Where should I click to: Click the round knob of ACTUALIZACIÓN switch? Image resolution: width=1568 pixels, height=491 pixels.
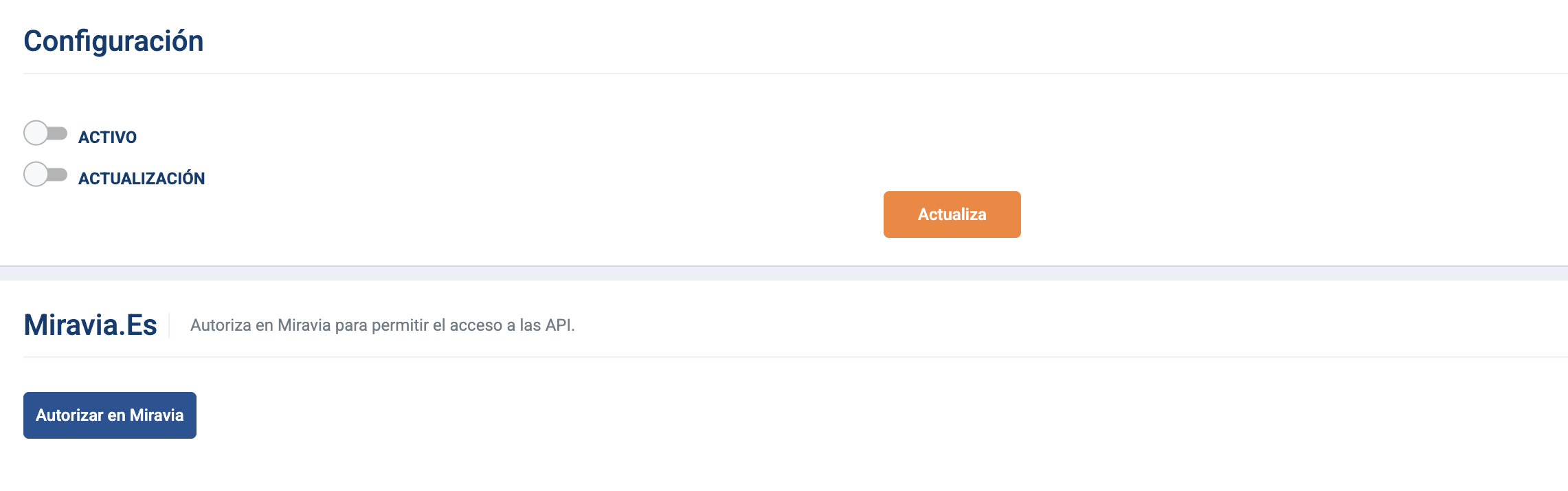coord(36,174)
